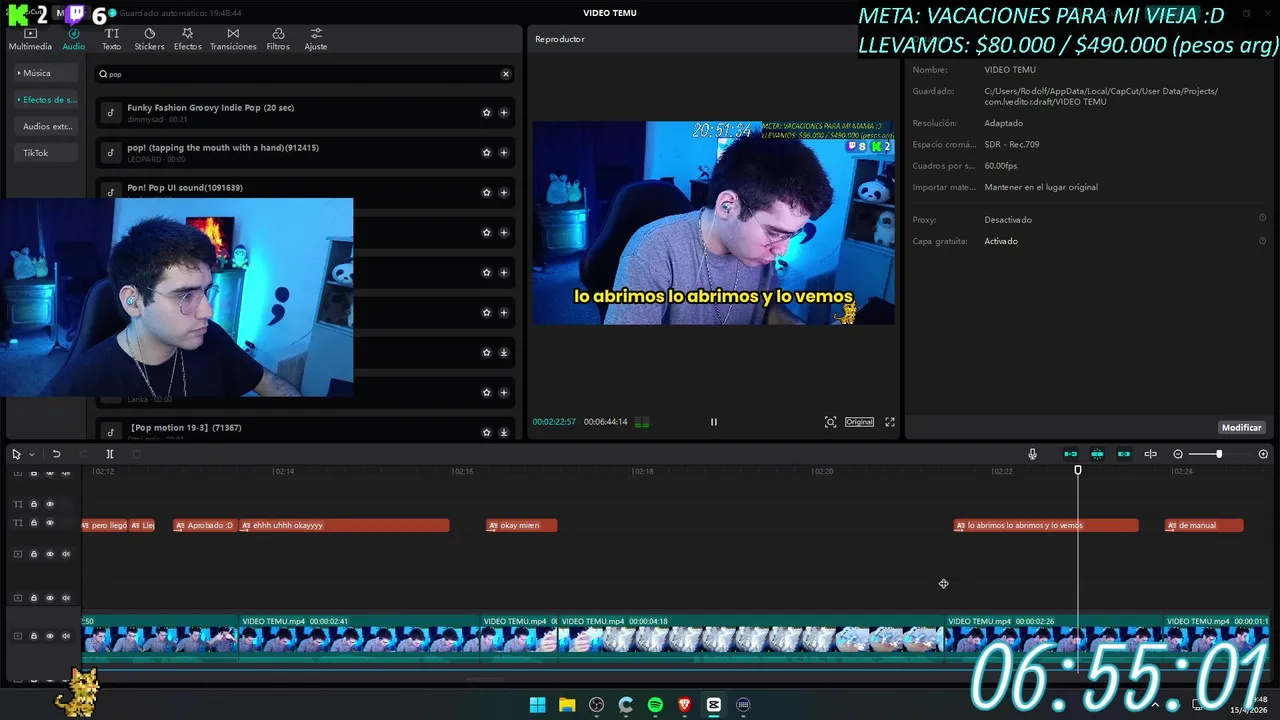Click the player focus-zoom icon

pyautogui.click(x=830, y=422)
